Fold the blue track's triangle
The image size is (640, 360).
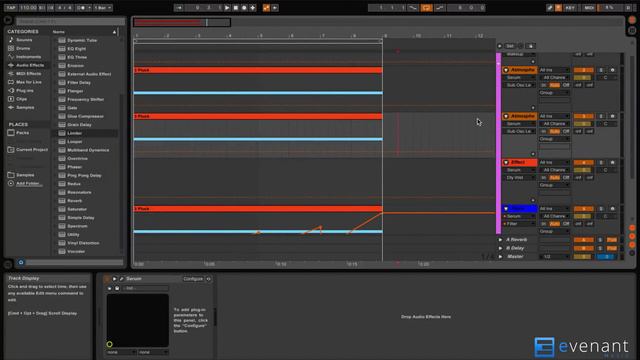[x=506, y=209]
